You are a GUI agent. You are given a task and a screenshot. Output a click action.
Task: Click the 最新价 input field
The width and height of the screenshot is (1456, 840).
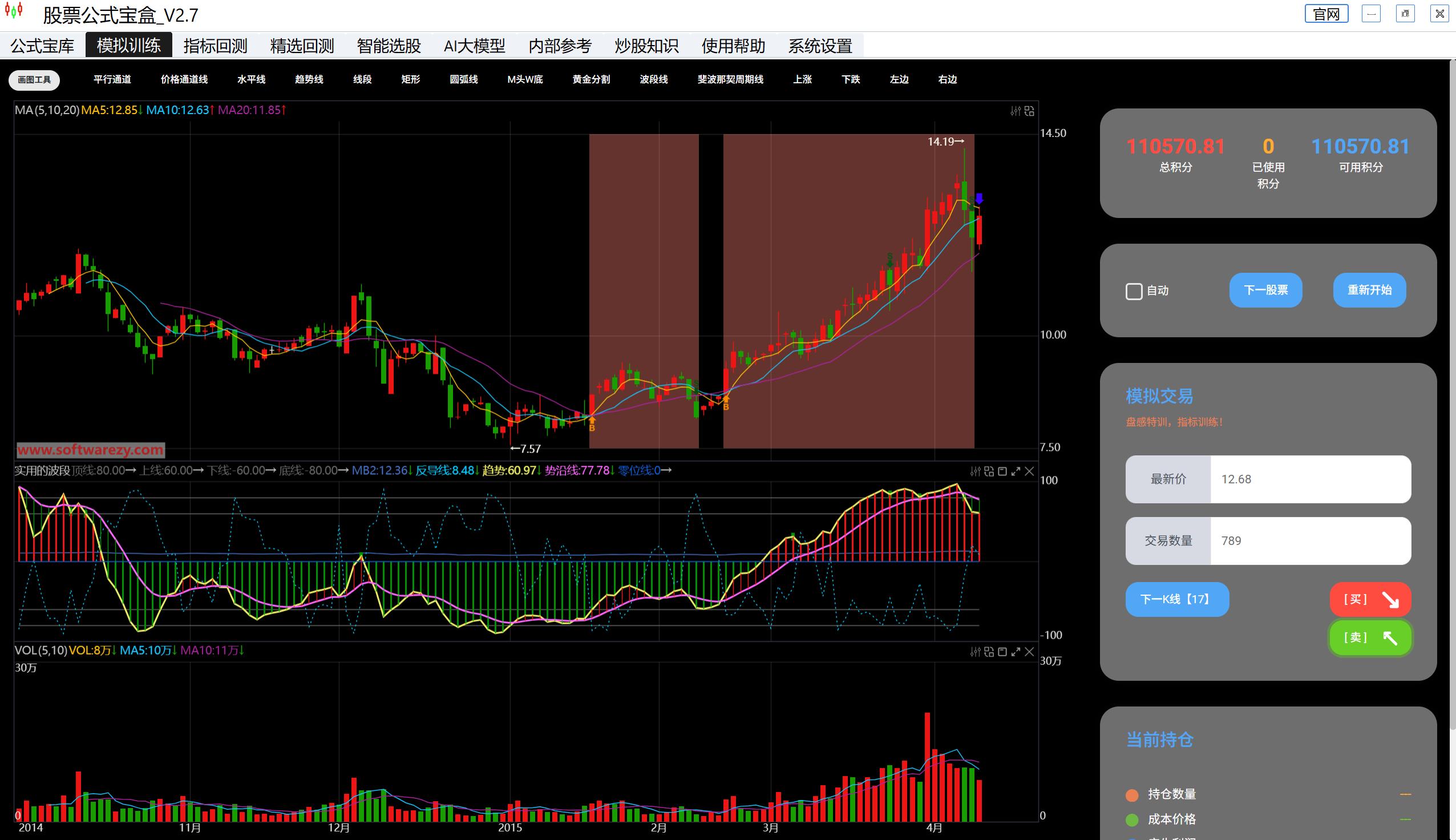point(1311,479)
